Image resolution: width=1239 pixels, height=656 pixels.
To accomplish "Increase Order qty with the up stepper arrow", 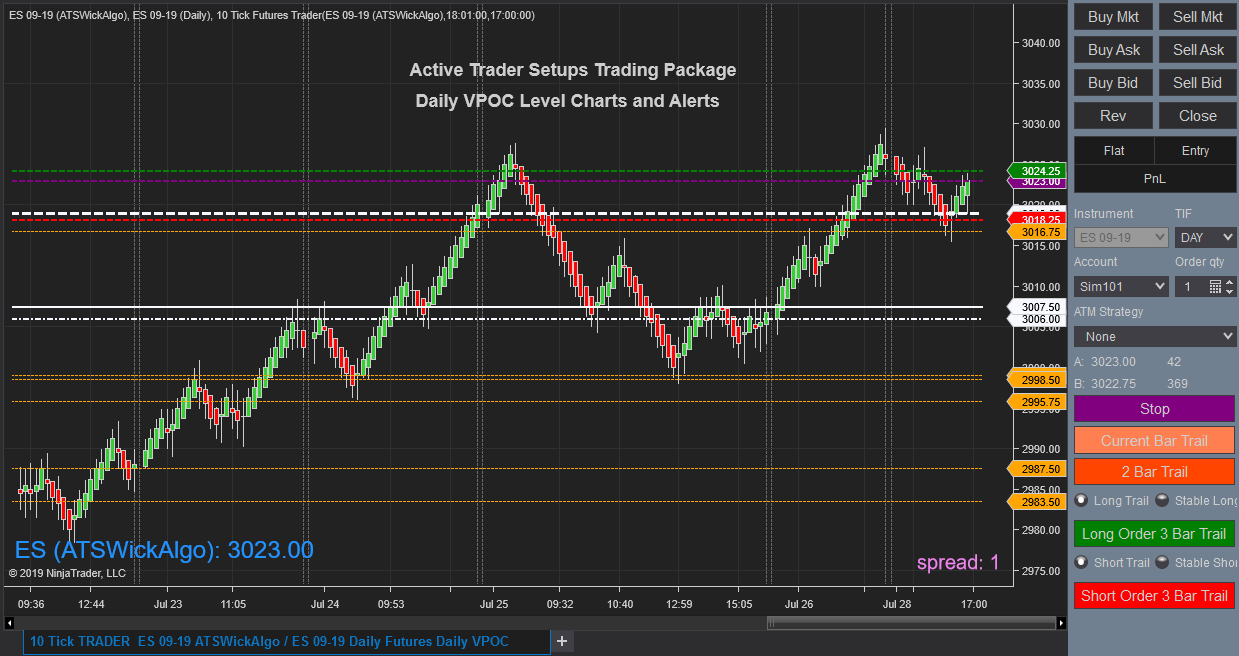I will pos(1230,281).
